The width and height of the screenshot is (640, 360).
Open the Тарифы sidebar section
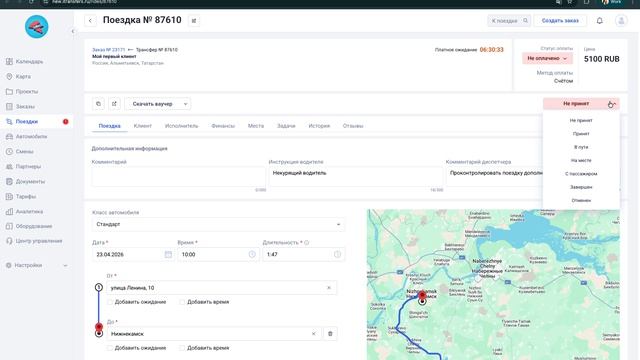(21, 196)
